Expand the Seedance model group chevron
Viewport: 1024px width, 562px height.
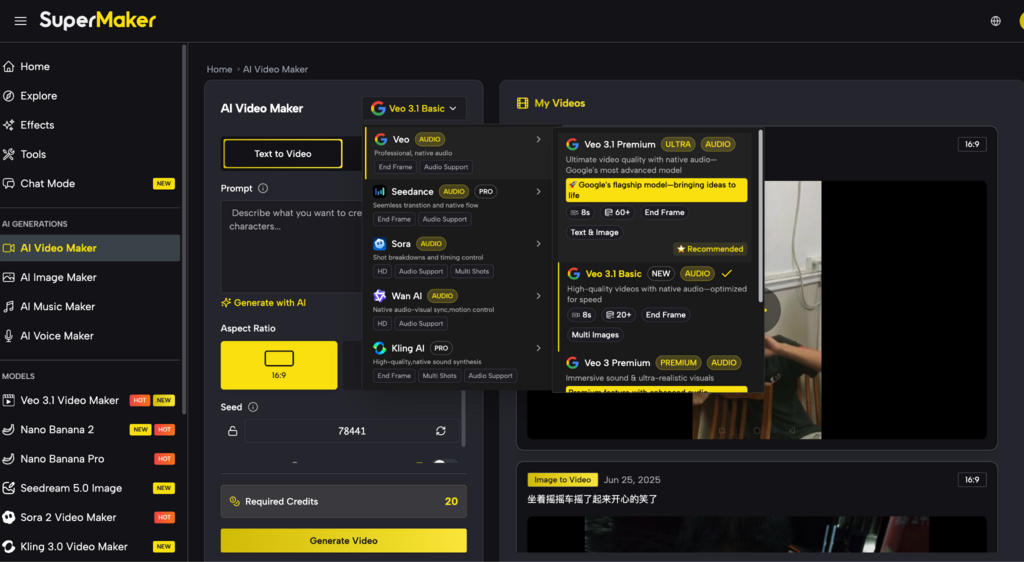pos(538,191)
